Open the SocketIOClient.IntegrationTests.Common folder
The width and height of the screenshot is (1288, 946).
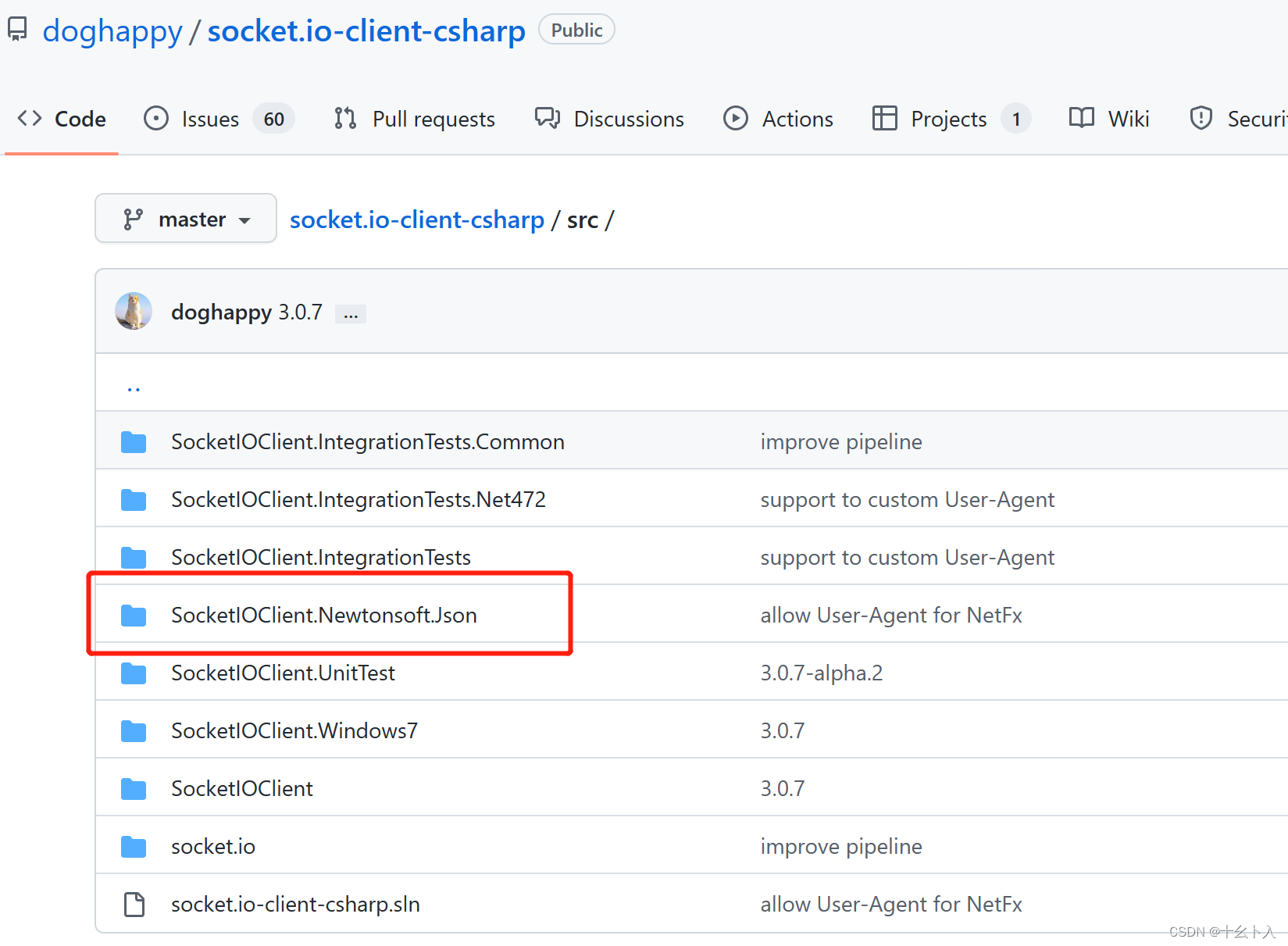click(368, 441)
